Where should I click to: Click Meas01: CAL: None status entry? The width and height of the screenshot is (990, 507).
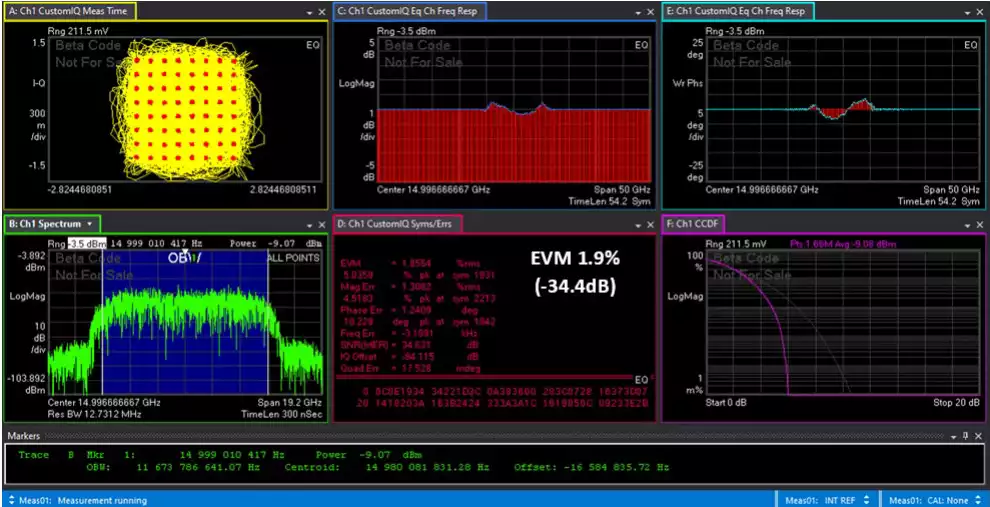pyautogui.click(x=927, y=500)
